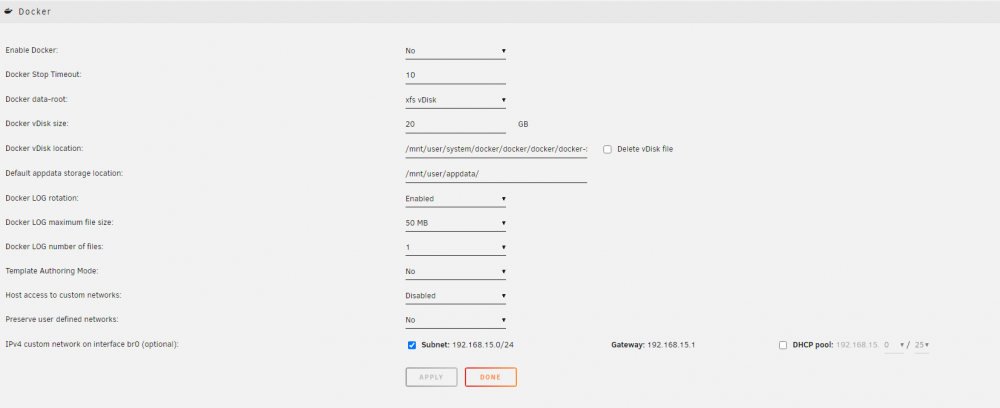Click the DHCP pool label text
Image resolution: width=1000 pixels, height=408 pixels.
(813, 345)
